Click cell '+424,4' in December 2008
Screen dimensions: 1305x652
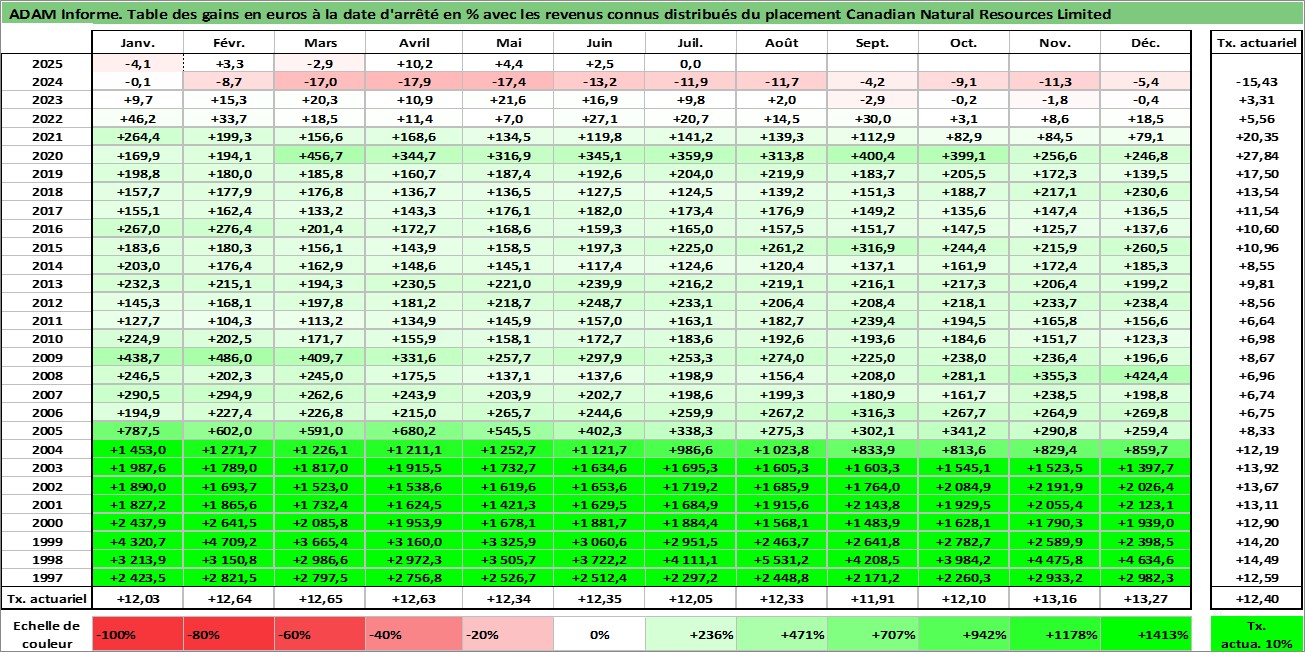pos(1146,376)
